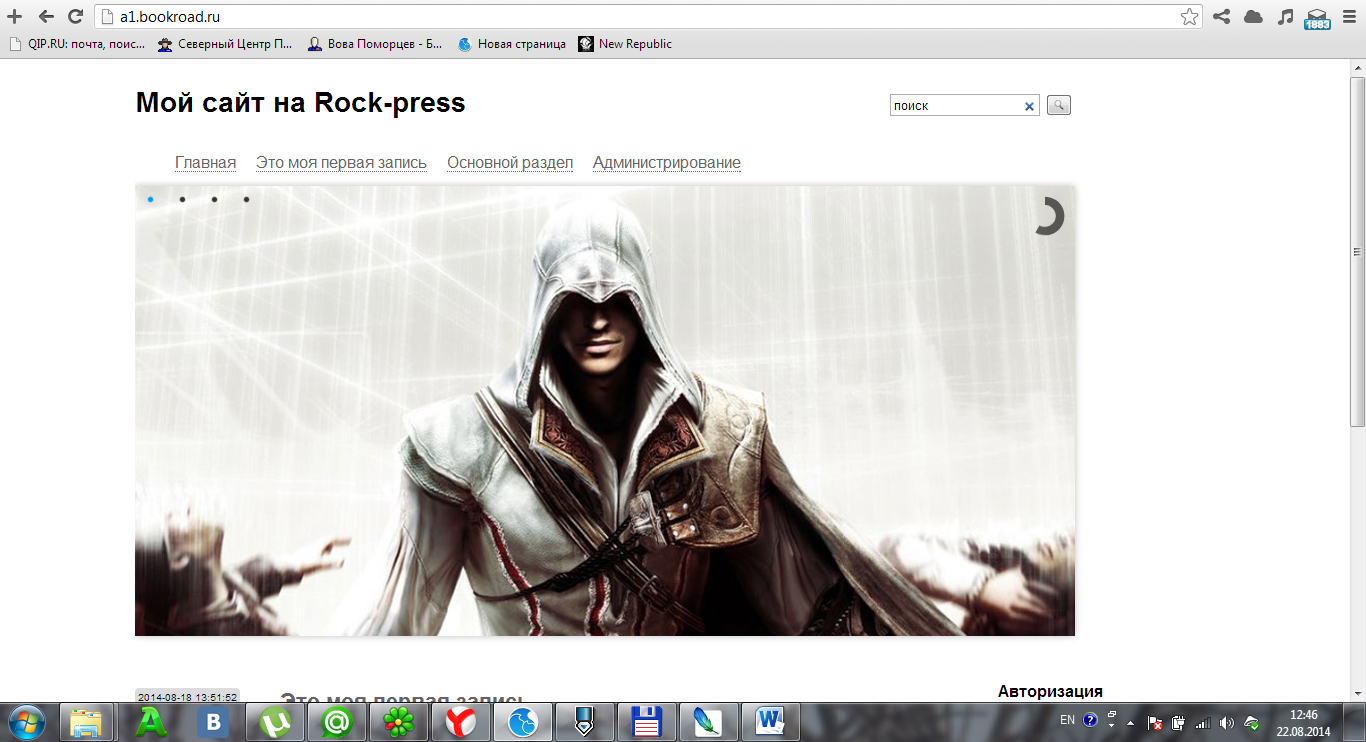
Task: Open the browser main menu
Action: pyautogui.click(x=1349, y=17)
